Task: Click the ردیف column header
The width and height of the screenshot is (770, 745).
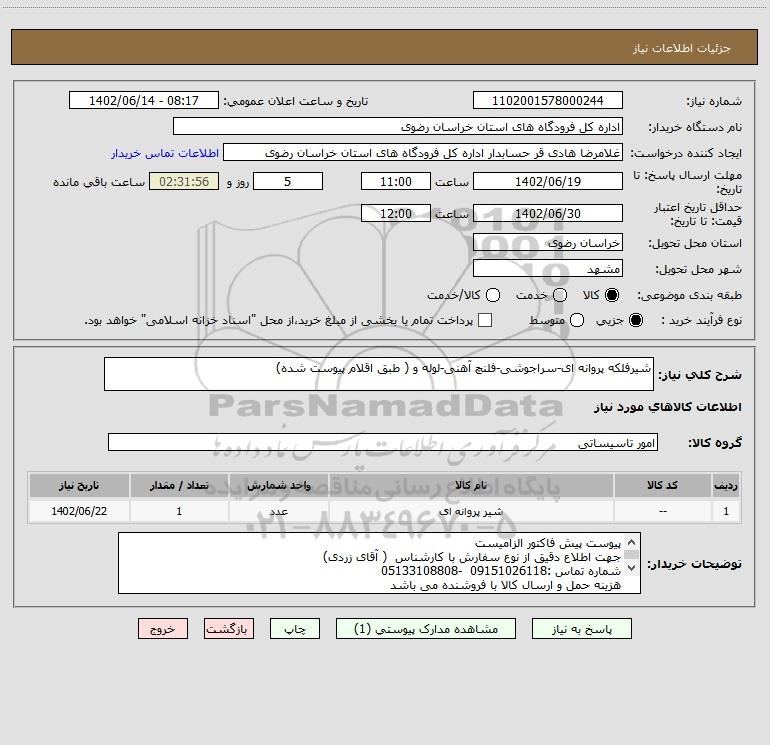Action: 726,485
